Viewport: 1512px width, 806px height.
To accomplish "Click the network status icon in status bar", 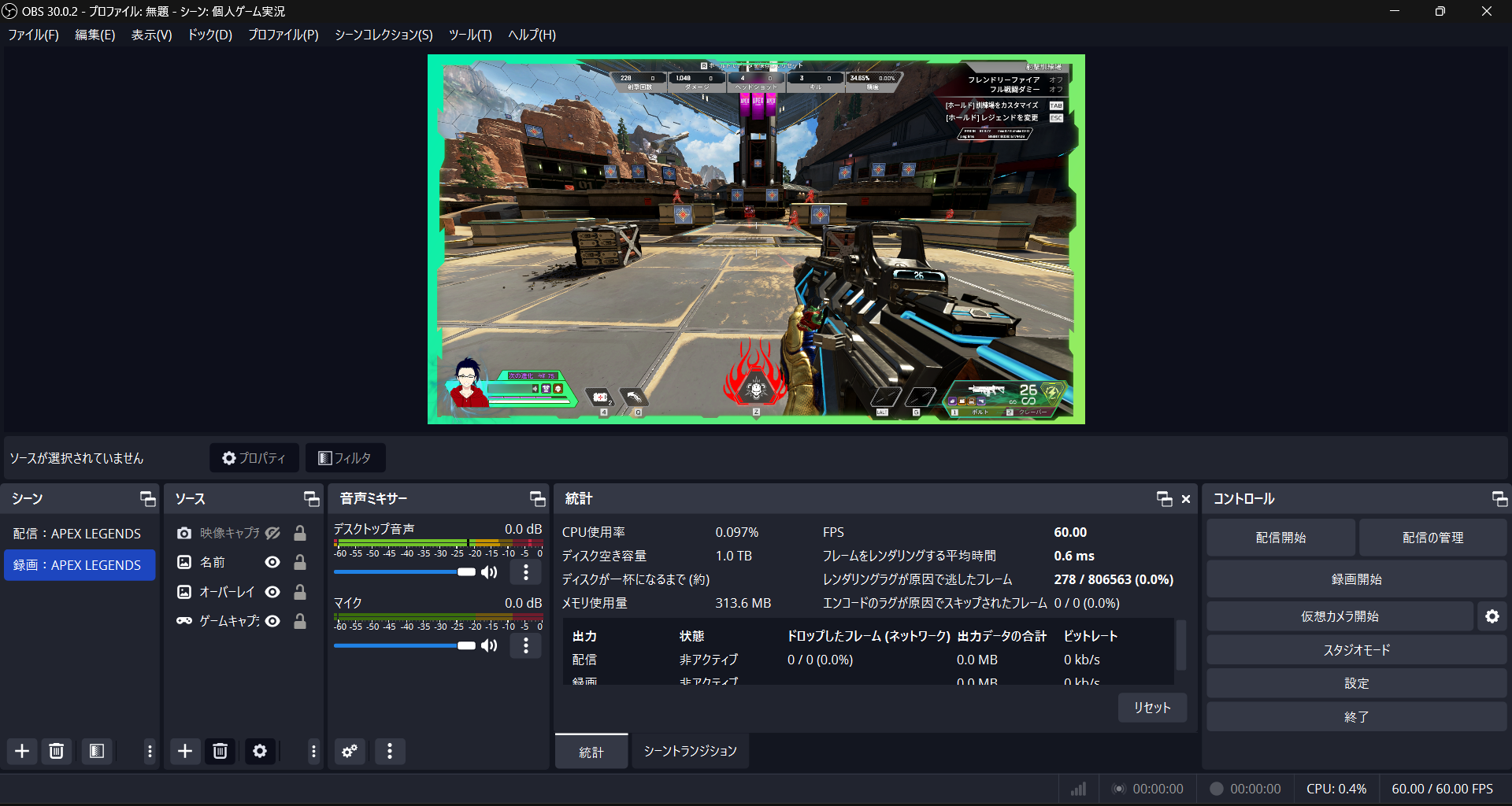I will click(1077, 788).
